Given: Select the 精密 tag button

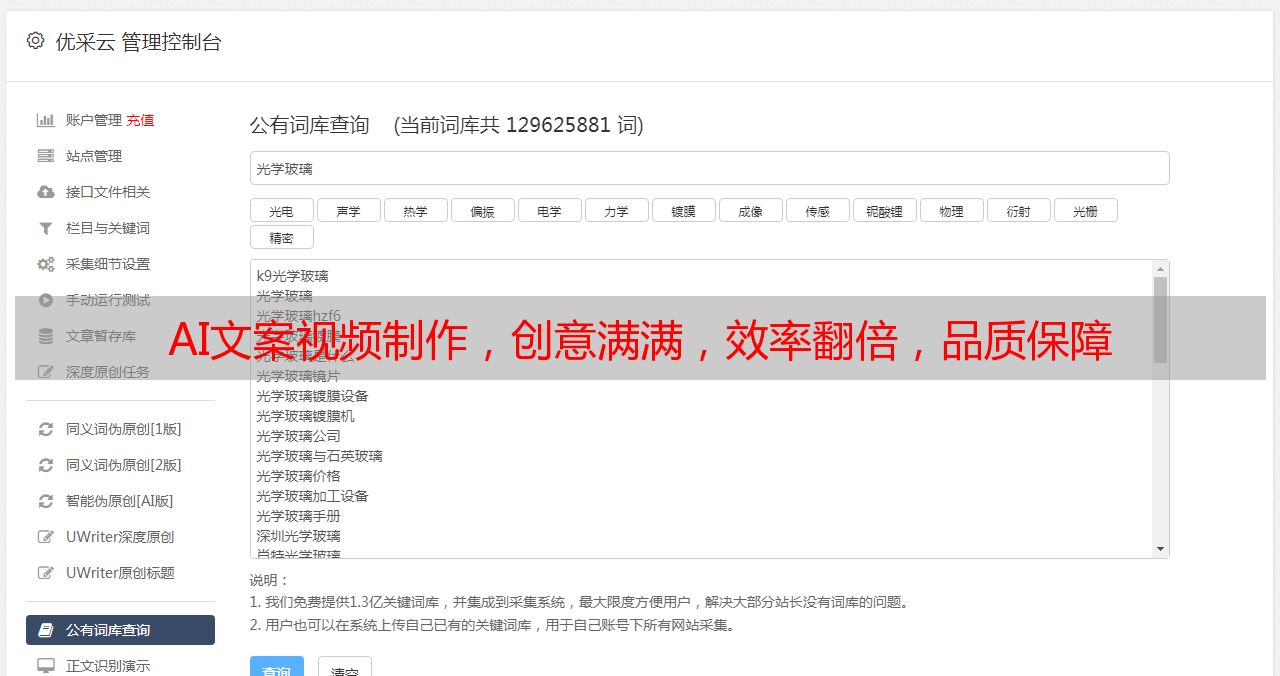Looking at the screenshot, I should click(x=281, y=237).
